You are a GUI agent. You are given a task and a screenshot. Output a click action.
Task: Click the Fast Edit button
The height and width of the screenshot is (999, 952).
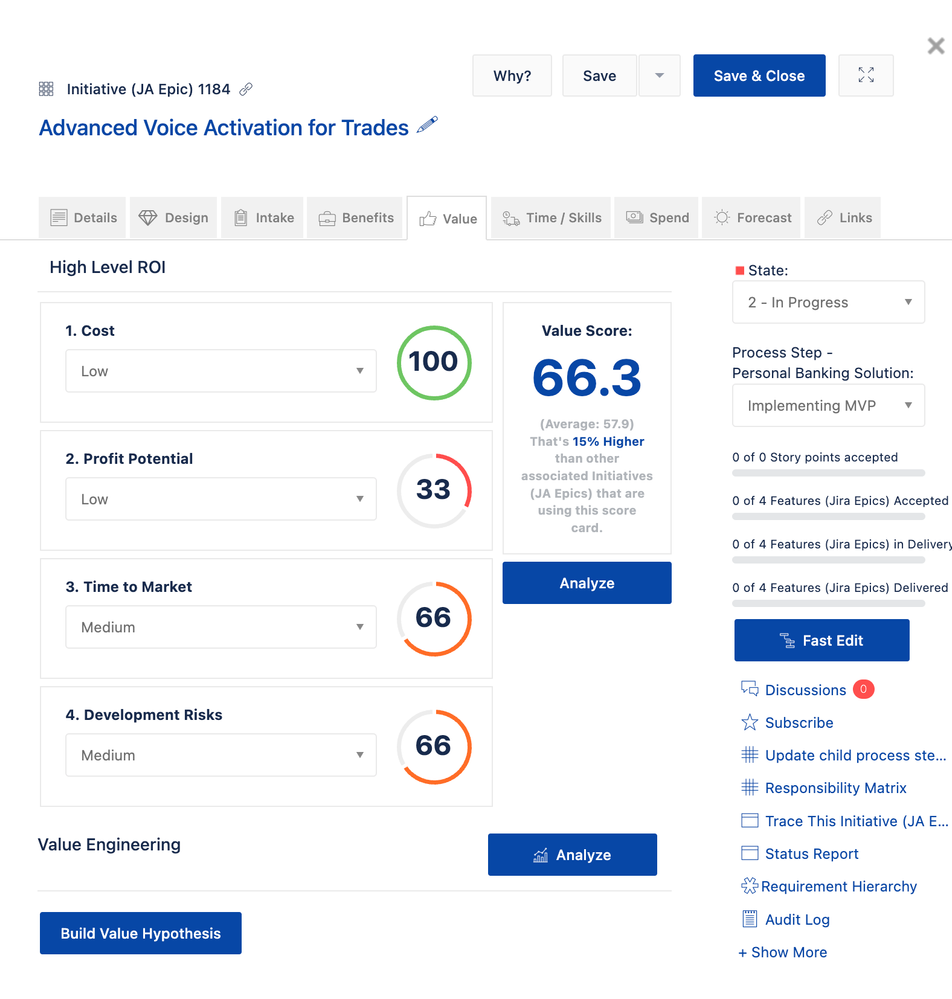[821, 640]
